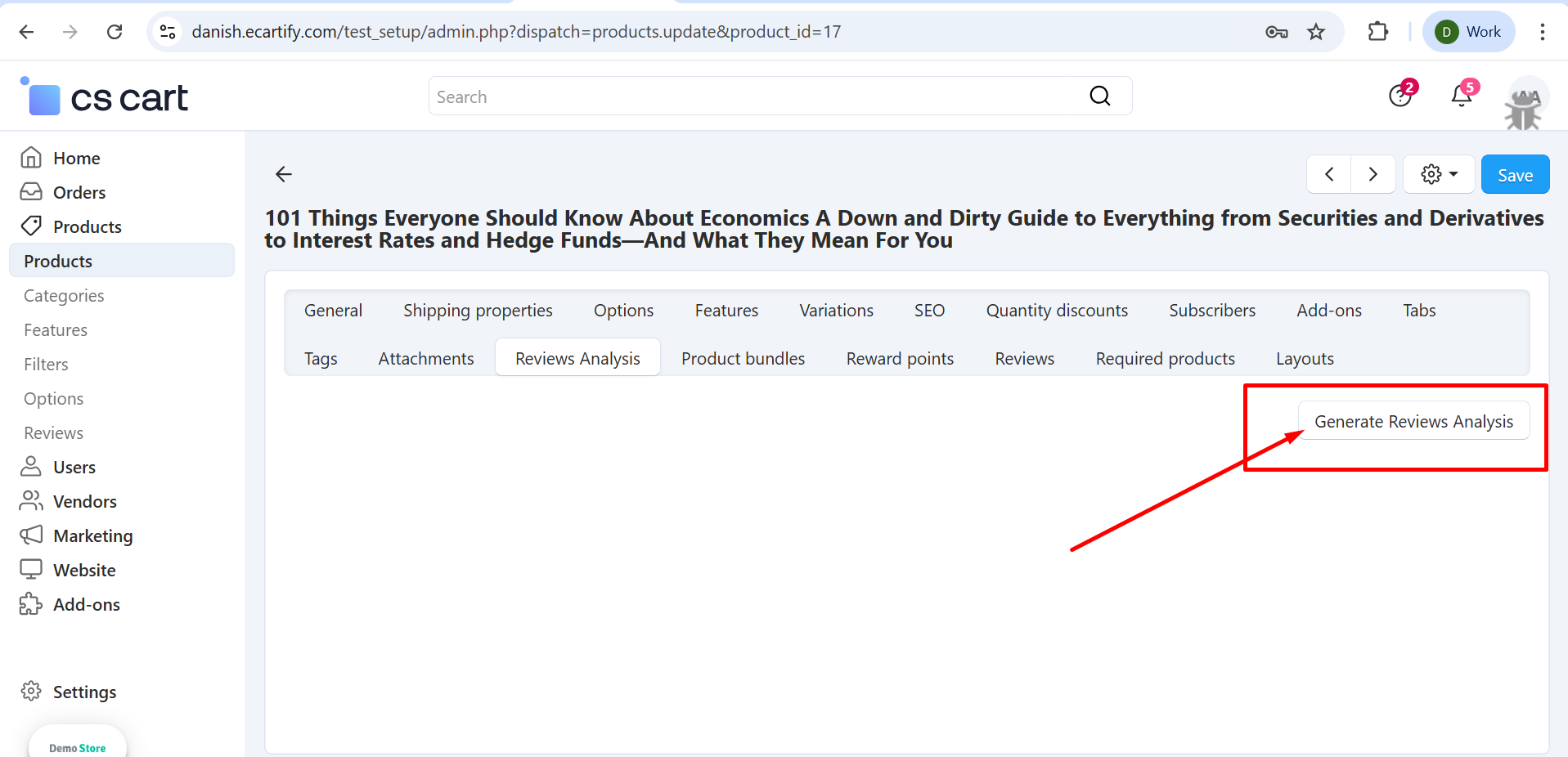Switch to the SEO tab
Screen dimensions: 1568x757
[929, 311]
